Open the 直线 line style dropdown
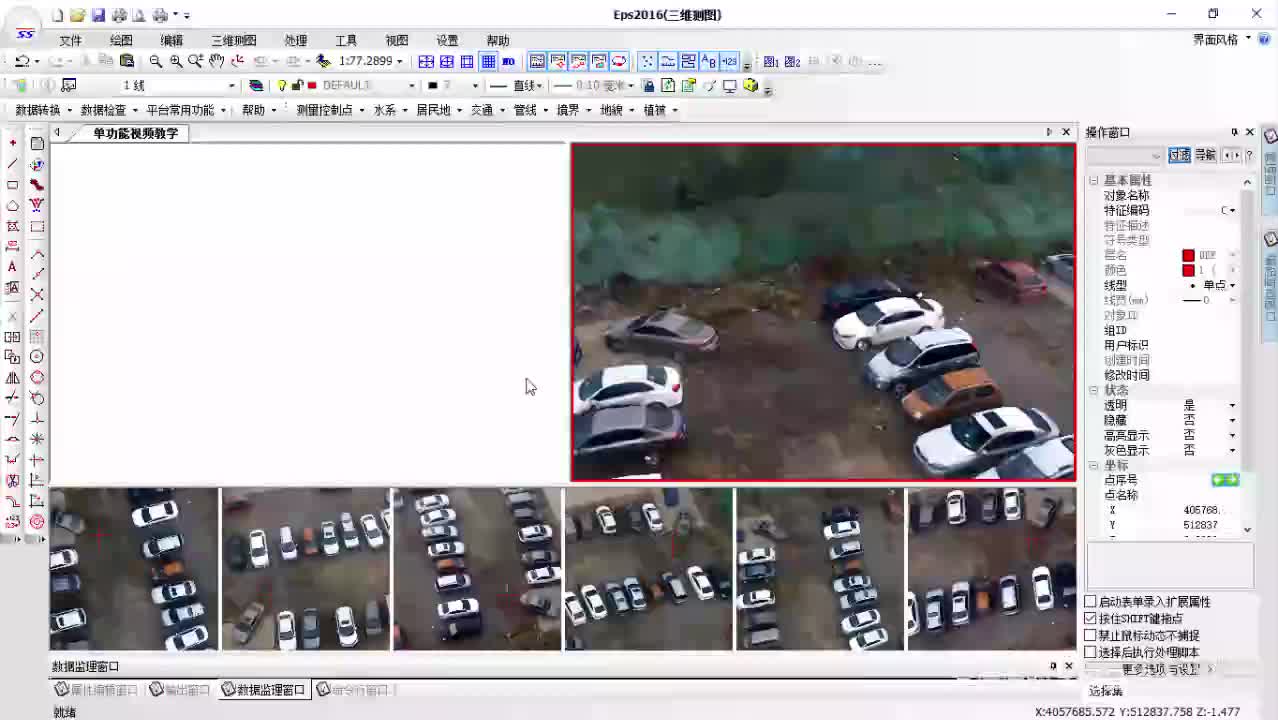Viewport: 1278px width, 720px height. pyautogui.click(x=540, y=86)
